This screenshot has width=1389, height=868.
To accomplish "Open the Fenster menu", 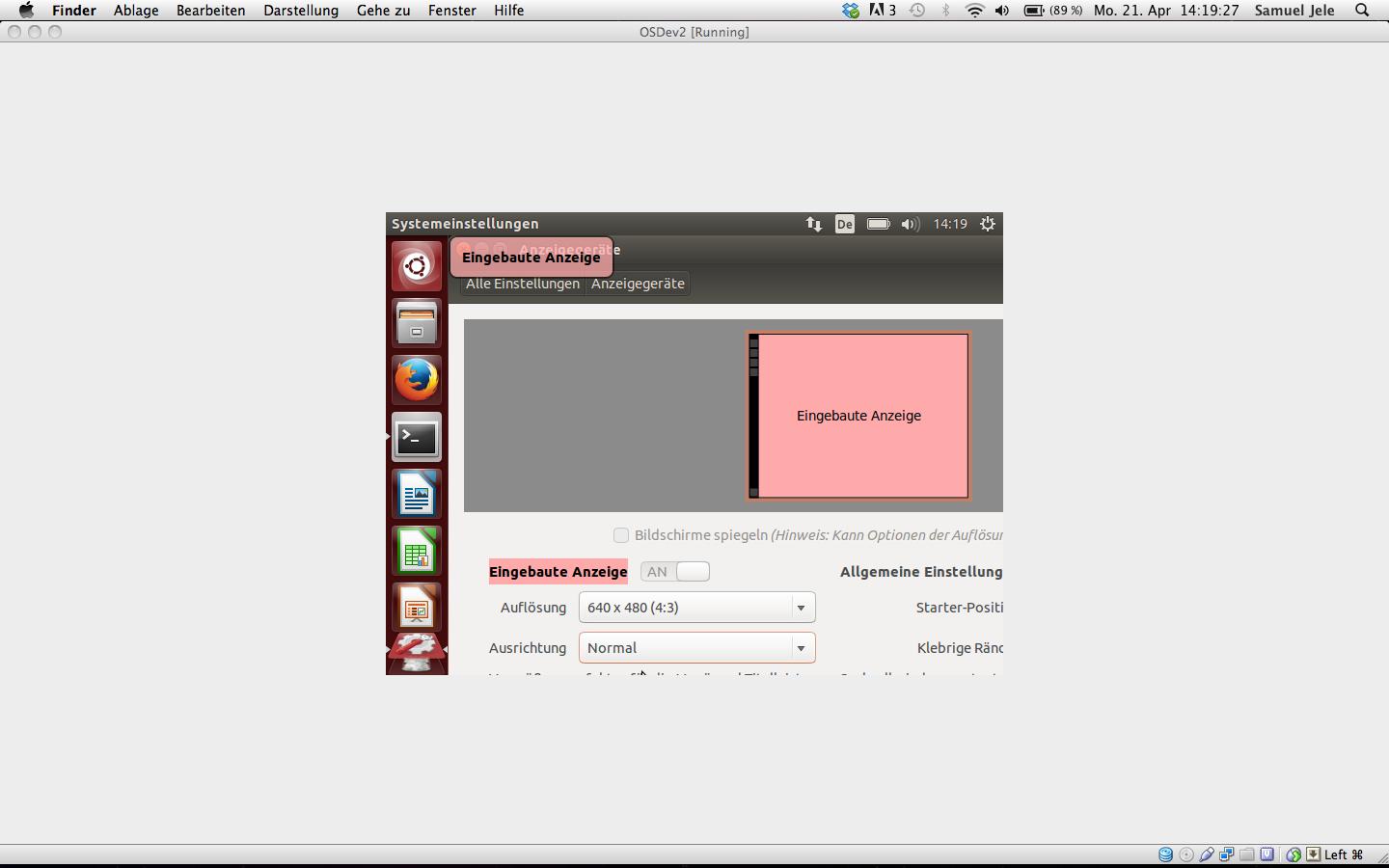I will pos(452,11).
